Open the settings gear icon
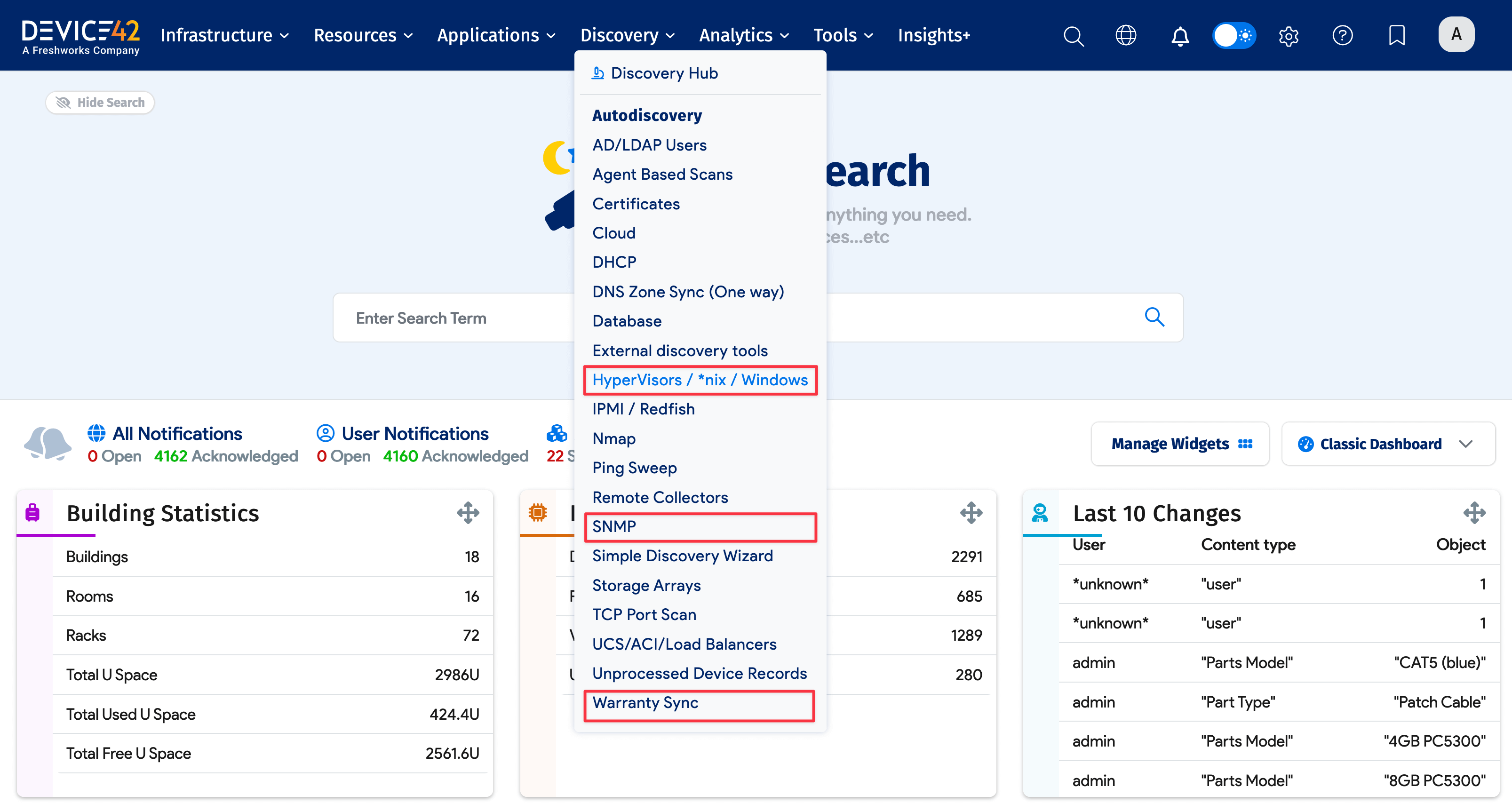The width and height of the screenshot is (1512, 811). pyautogui.click(x=1289, y=36)
